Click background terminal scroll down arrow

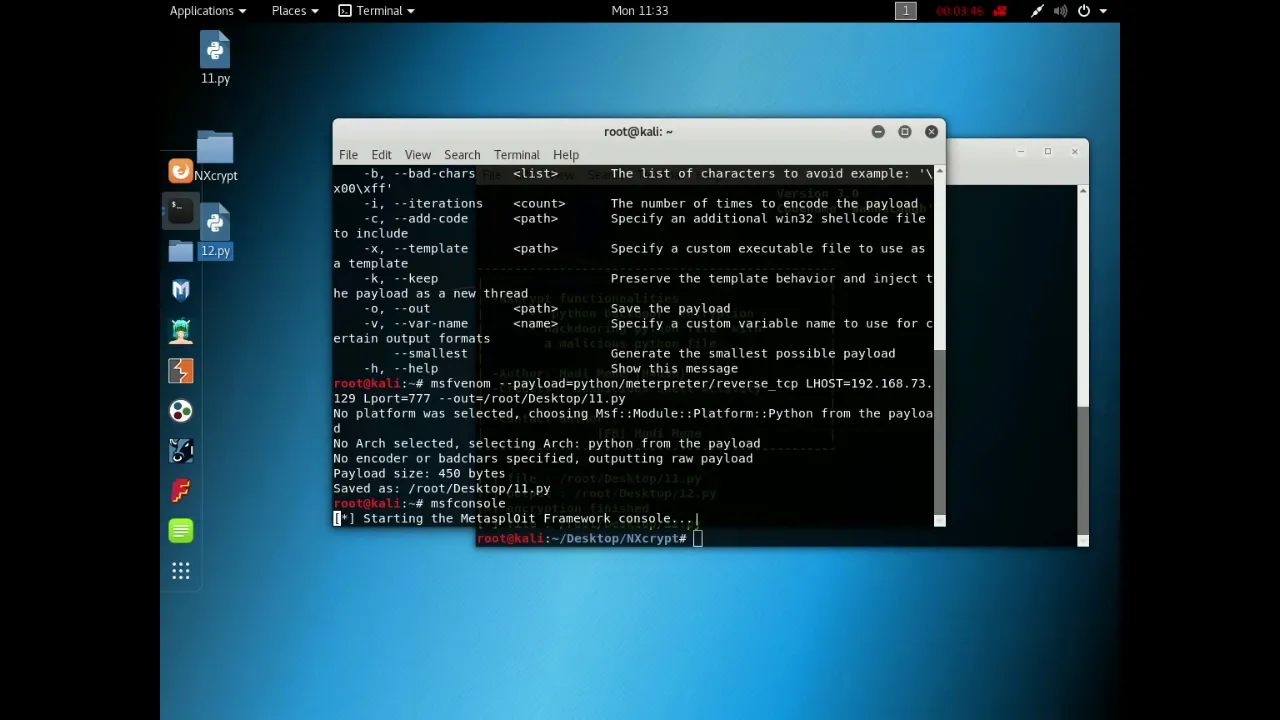click(1083, 540)
